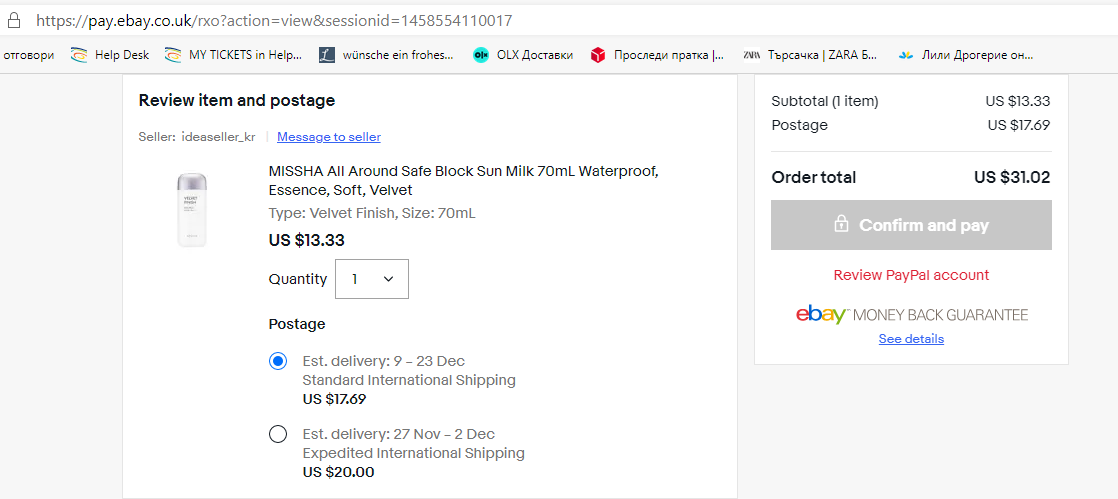Screen dimensions: 1118x499
Task: Select Expedited International Shipping radio button
Action: 278,434
